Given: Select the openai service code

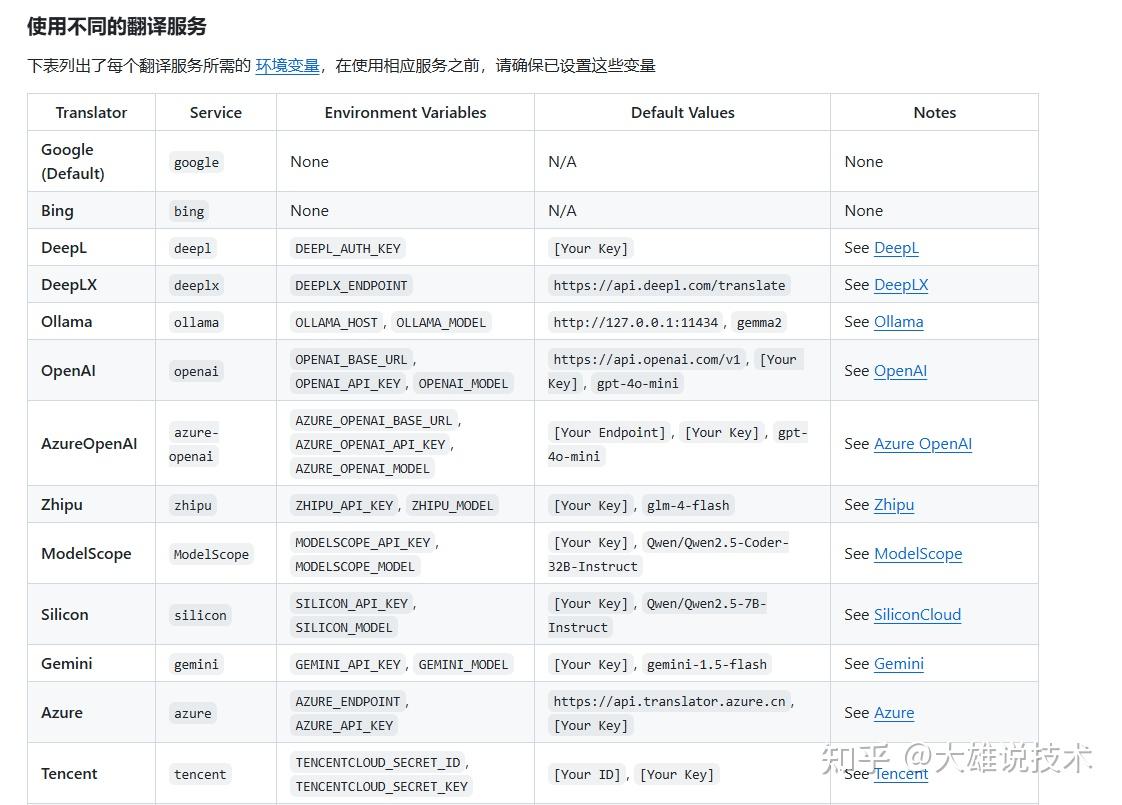Looking at the screenshot, I should (x=196, y=371).
